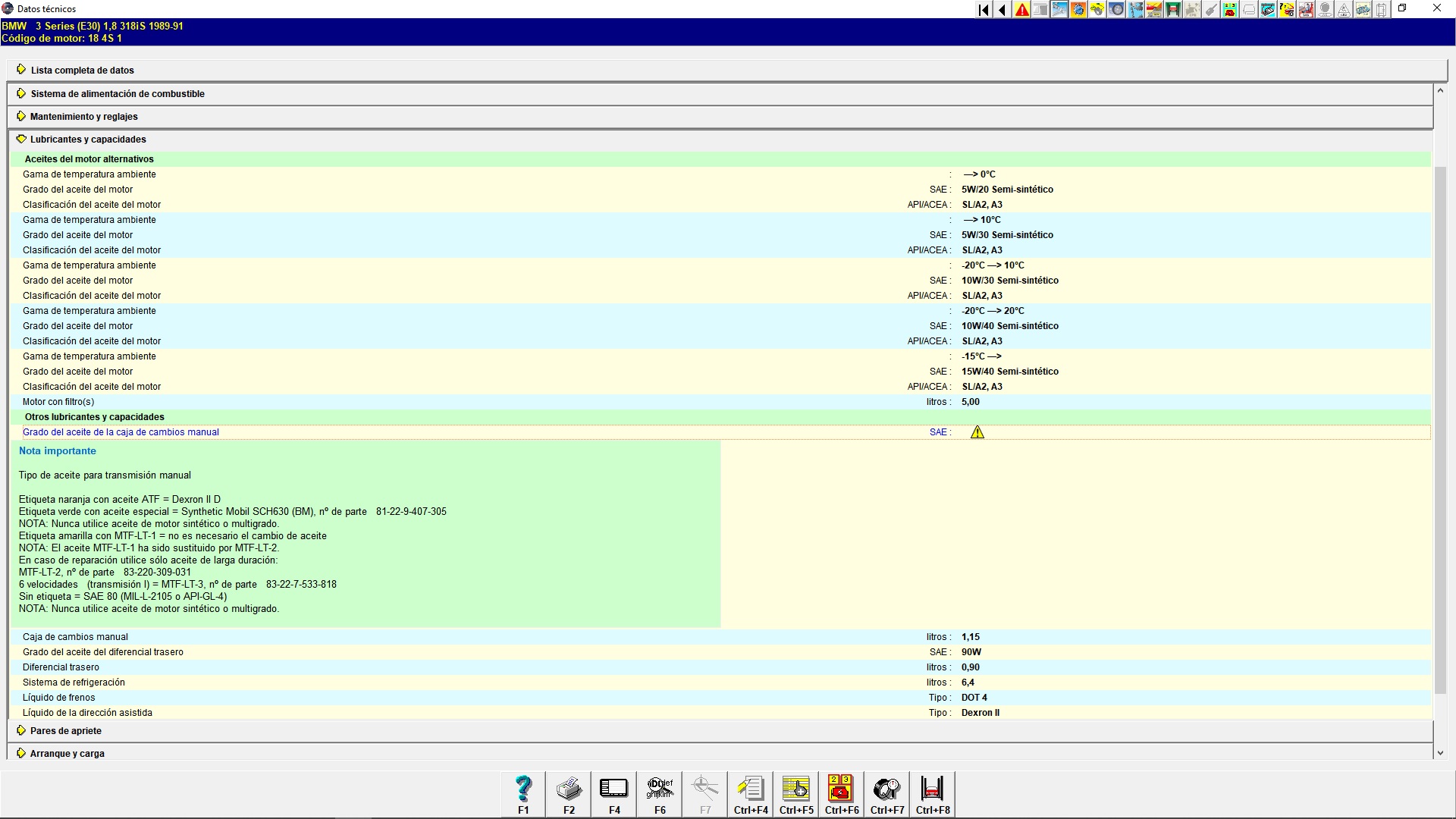Click the Ctrl+F8 vehicle lift icon
The image size is (1456, 819).
(933, 793)
